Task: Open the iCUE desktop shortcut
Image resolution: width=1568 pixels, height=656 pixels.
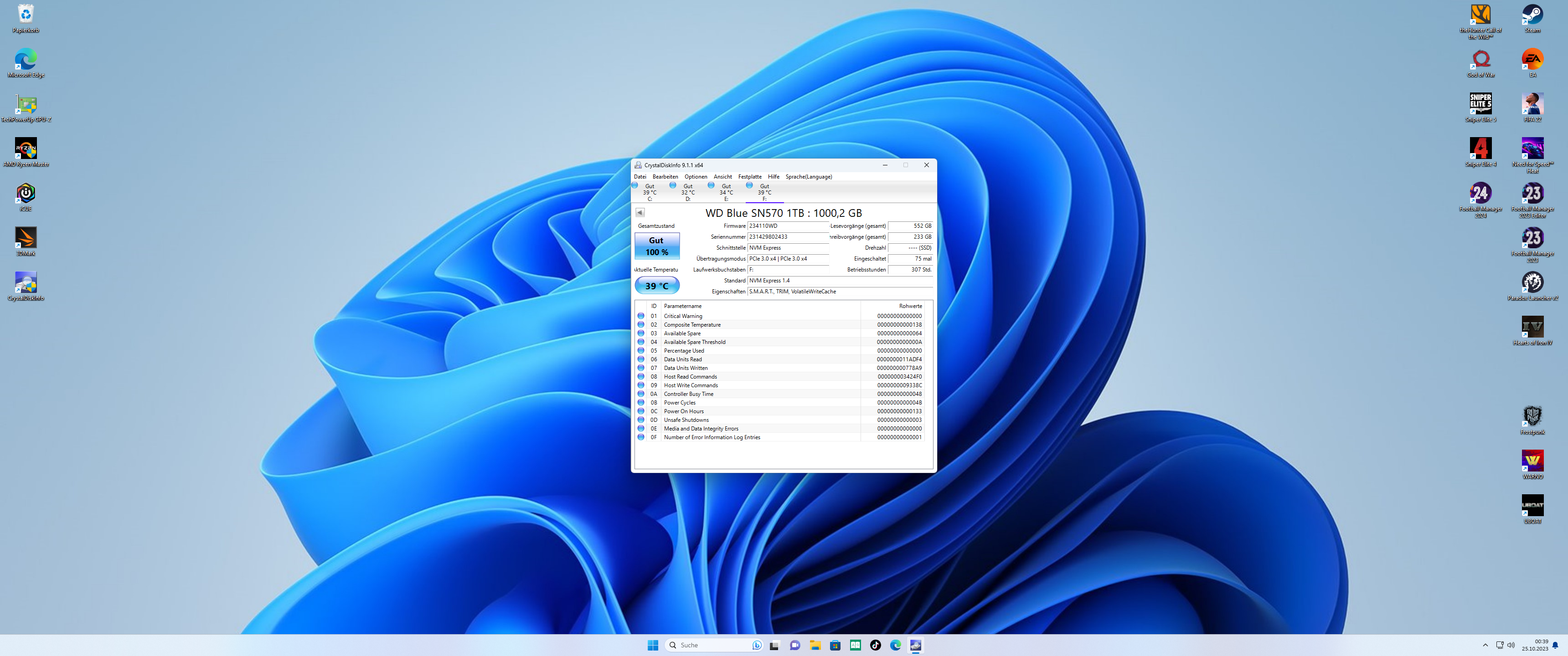Action: point(26,195)
